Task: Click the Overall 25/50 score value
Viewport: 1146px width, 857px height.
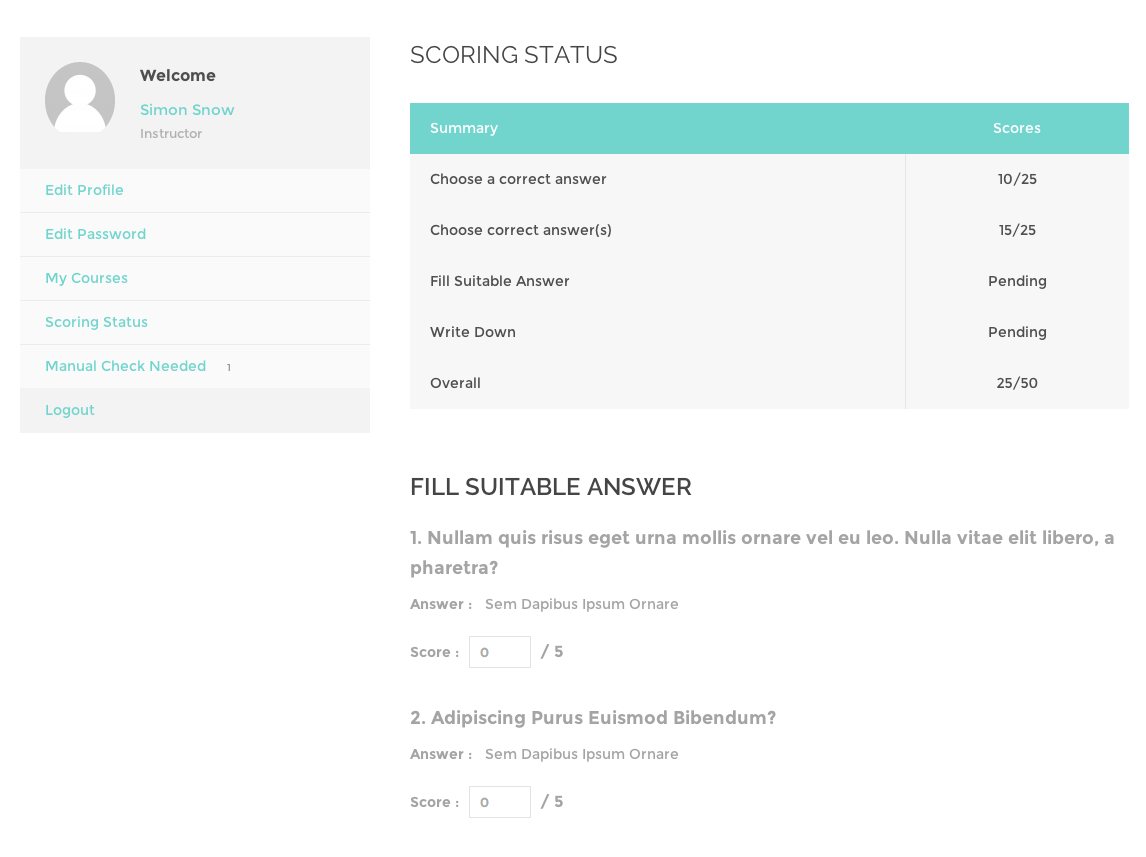Action: (x=1017, y=383)
